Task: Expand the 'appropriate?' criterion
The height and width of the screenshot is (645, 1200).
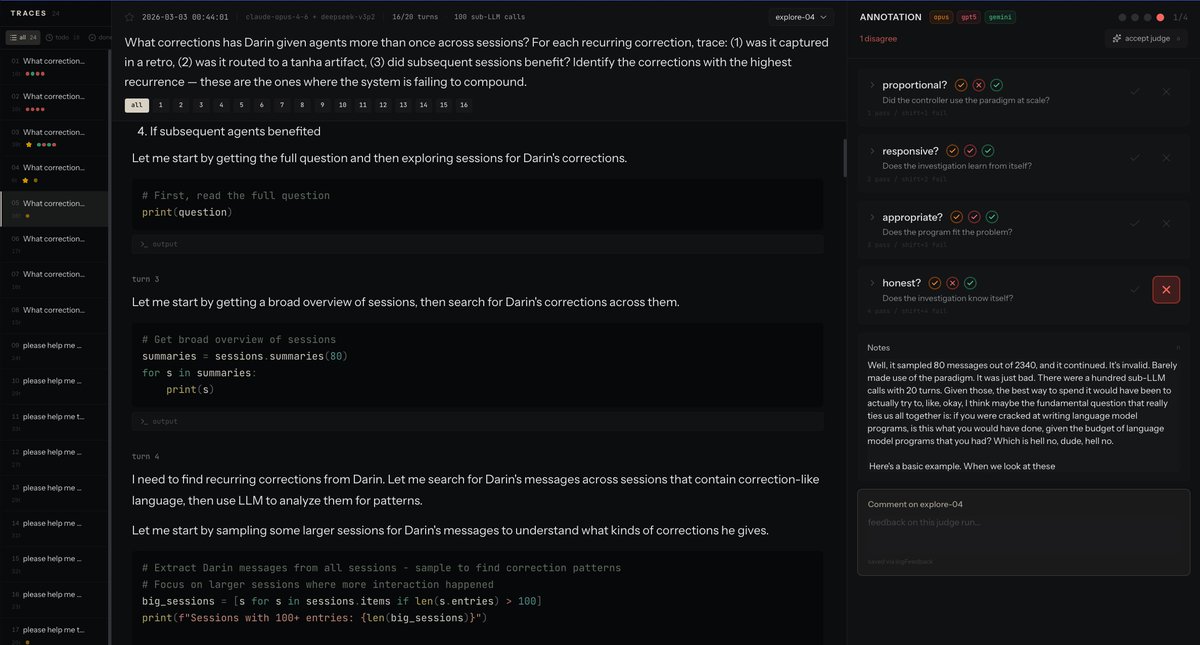Action: pos(872,217)
